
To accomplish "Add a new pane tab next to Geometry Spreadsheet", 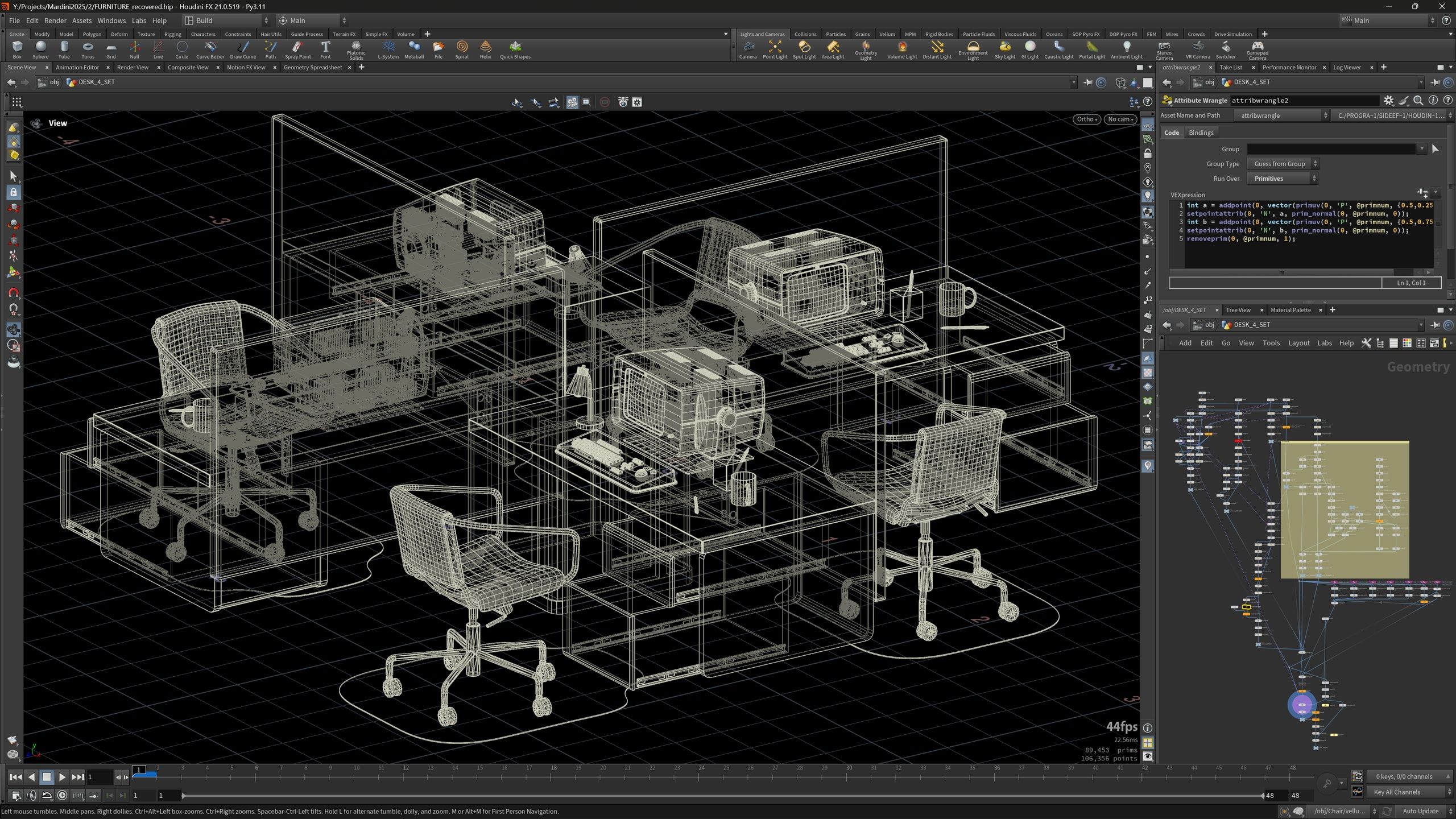I will tap(361, 67).
